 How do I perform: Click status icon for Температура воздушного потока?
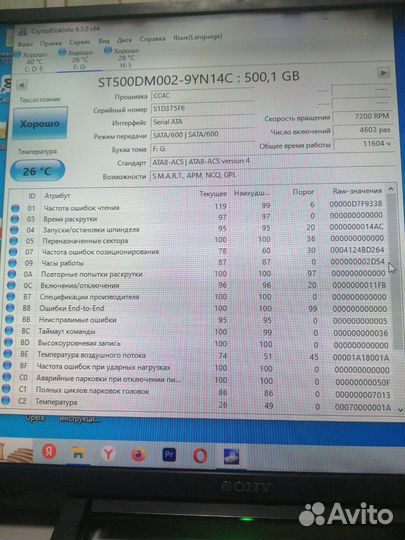pyautogui.click(x=8, y=354)
